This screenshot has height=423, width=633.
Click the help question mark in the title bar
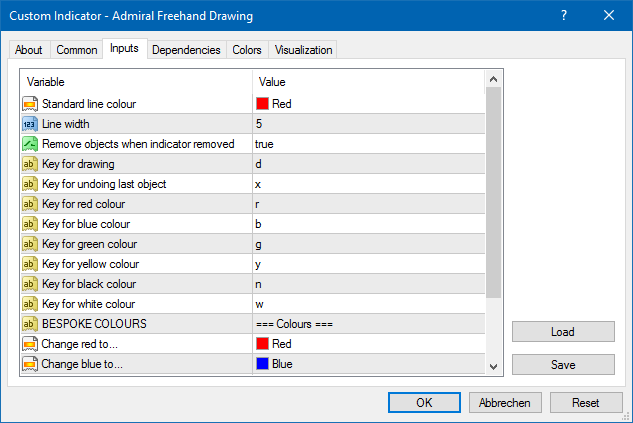point(564,15)
